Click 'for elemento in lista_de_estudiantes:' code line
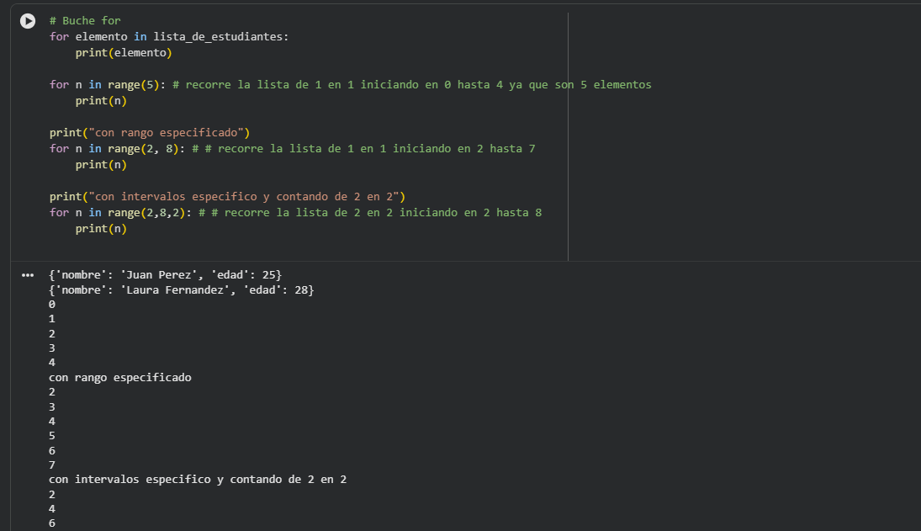This screenshot has width=921, height=531. click(169, 36)
